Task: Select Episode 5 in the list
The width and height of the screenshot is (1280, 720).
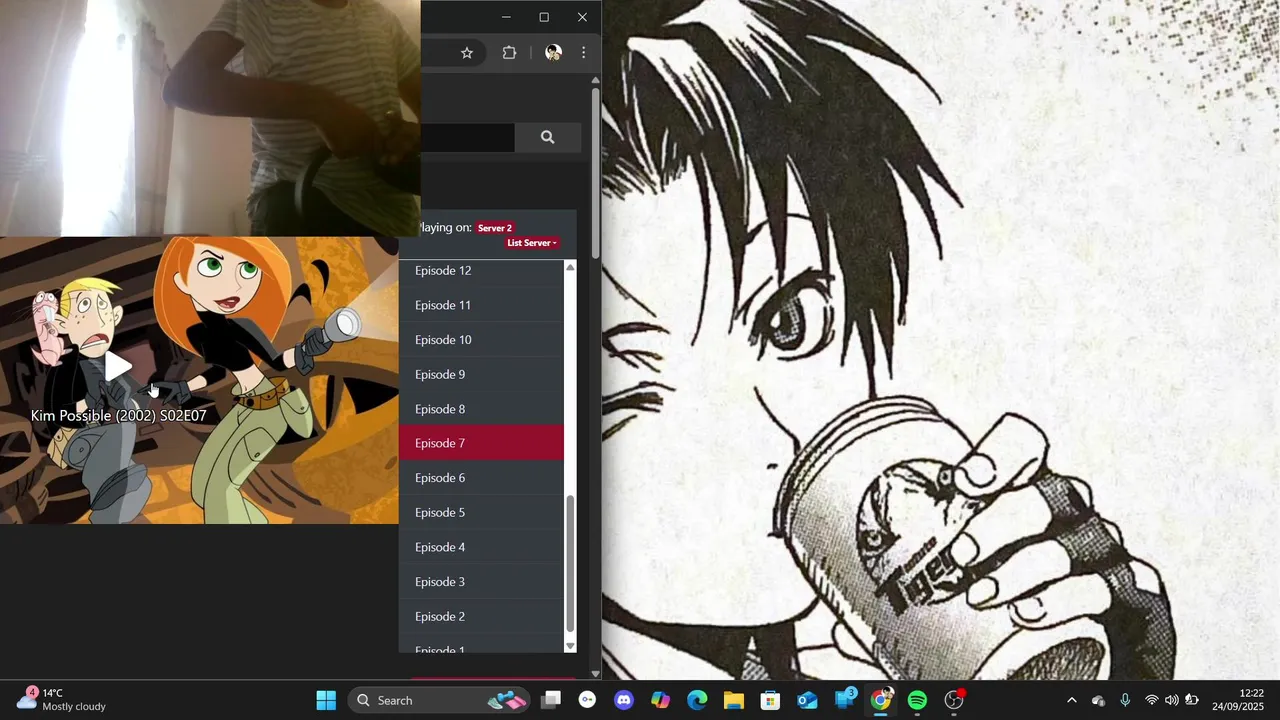Action: 481,512
